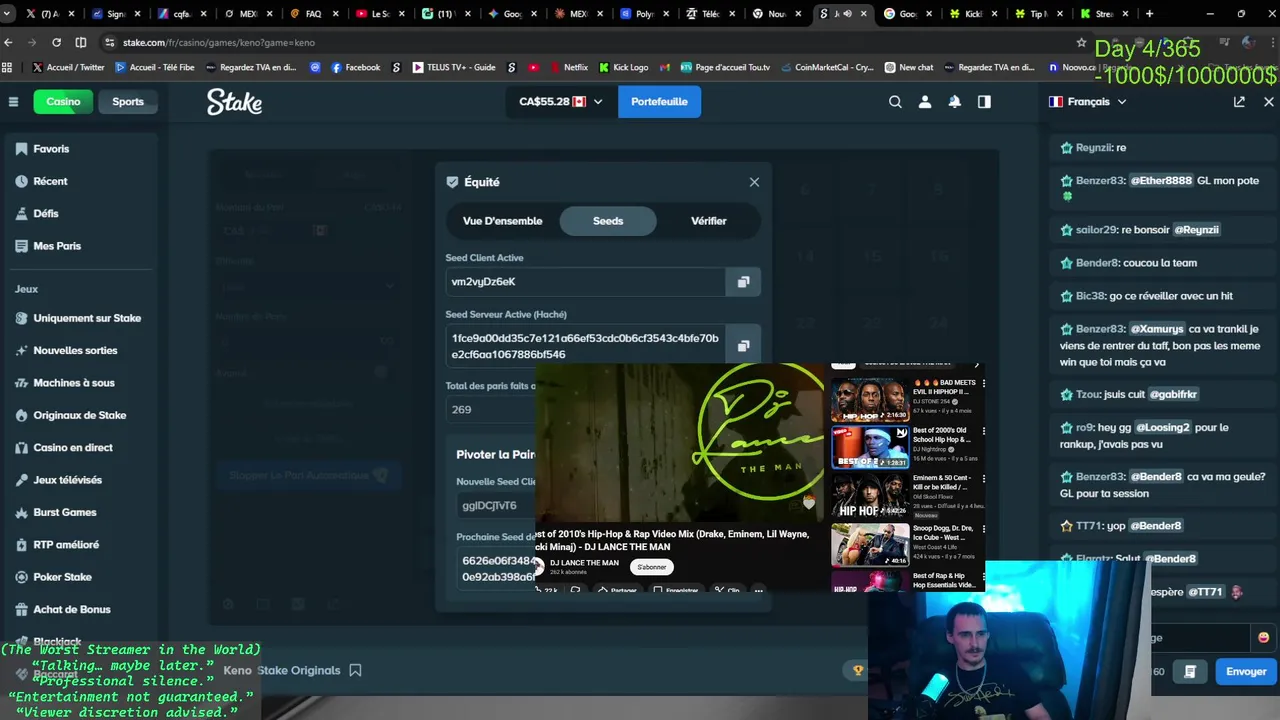Viewport: 1280px width, 720px height.
Task: Select the Vérifier tab
Action: [709, 221]
